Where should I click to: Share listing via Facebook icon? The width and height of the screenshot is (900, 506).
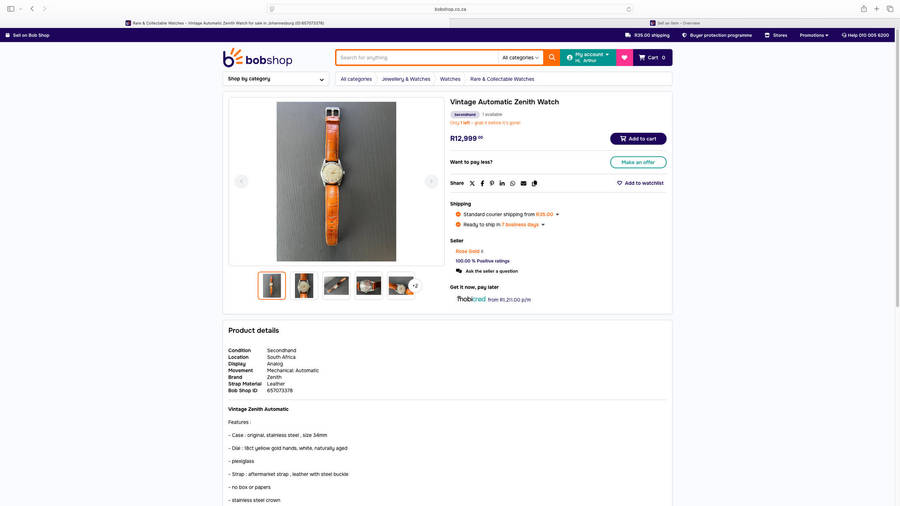coord(482,184)
